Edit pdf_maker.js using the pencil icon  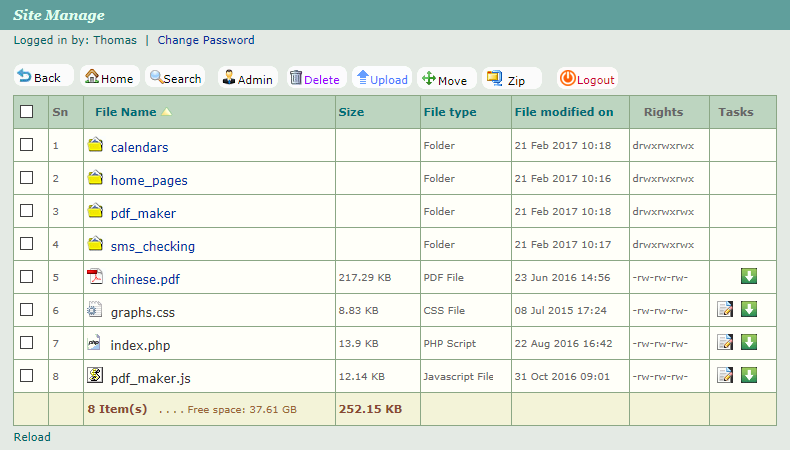point(725,375)
